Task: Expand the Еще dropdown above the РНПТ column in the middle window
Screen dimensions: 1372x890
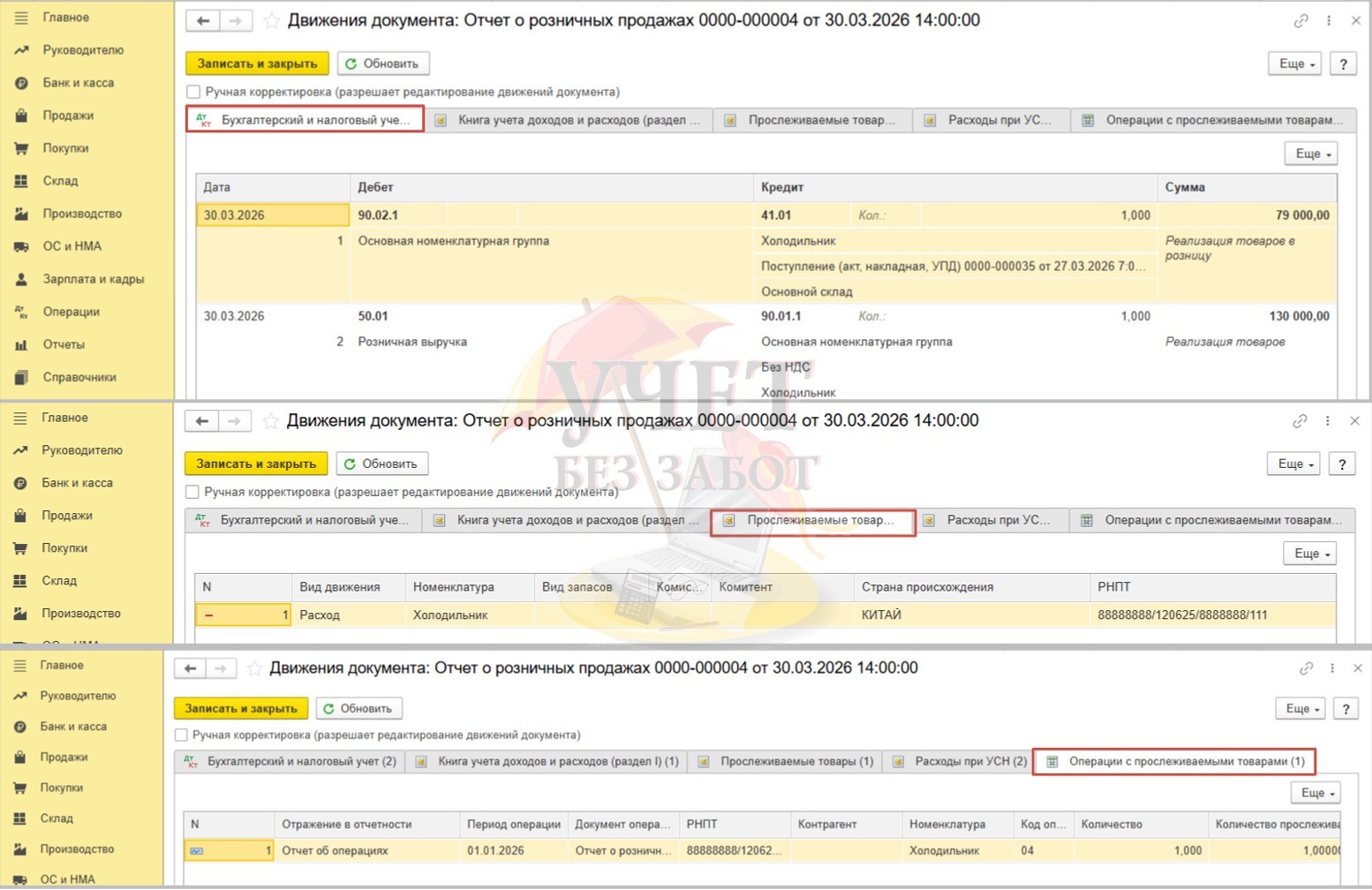Action: point(1312,554)
